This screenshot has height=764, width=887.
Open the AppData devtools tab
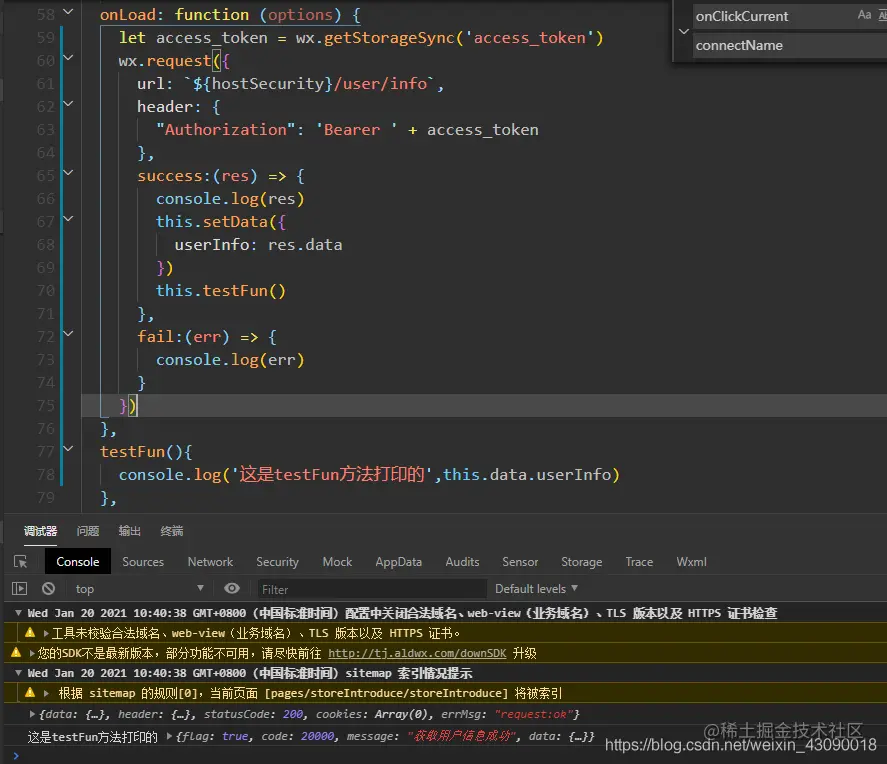[x=398, y=562]
